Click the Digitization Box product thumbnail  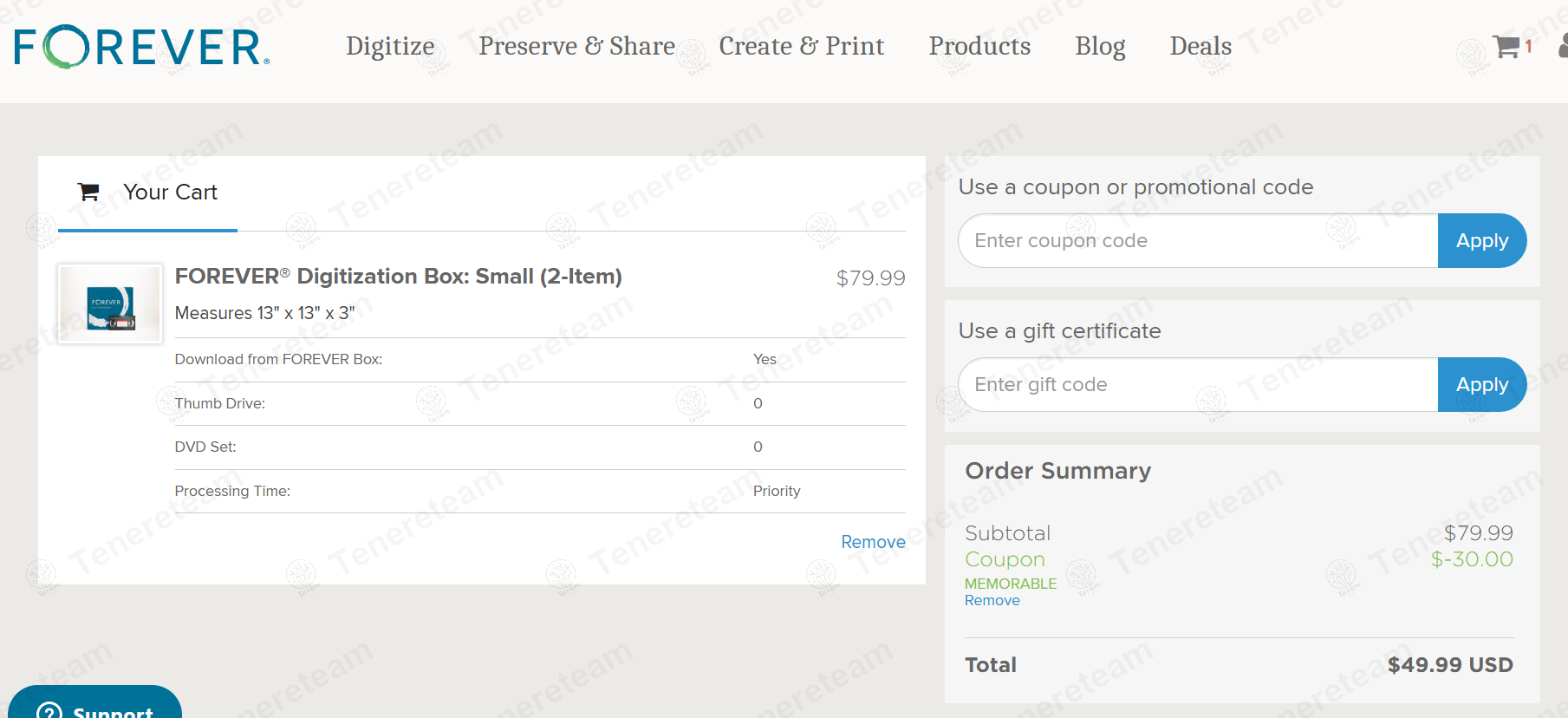tap(110, 304)
